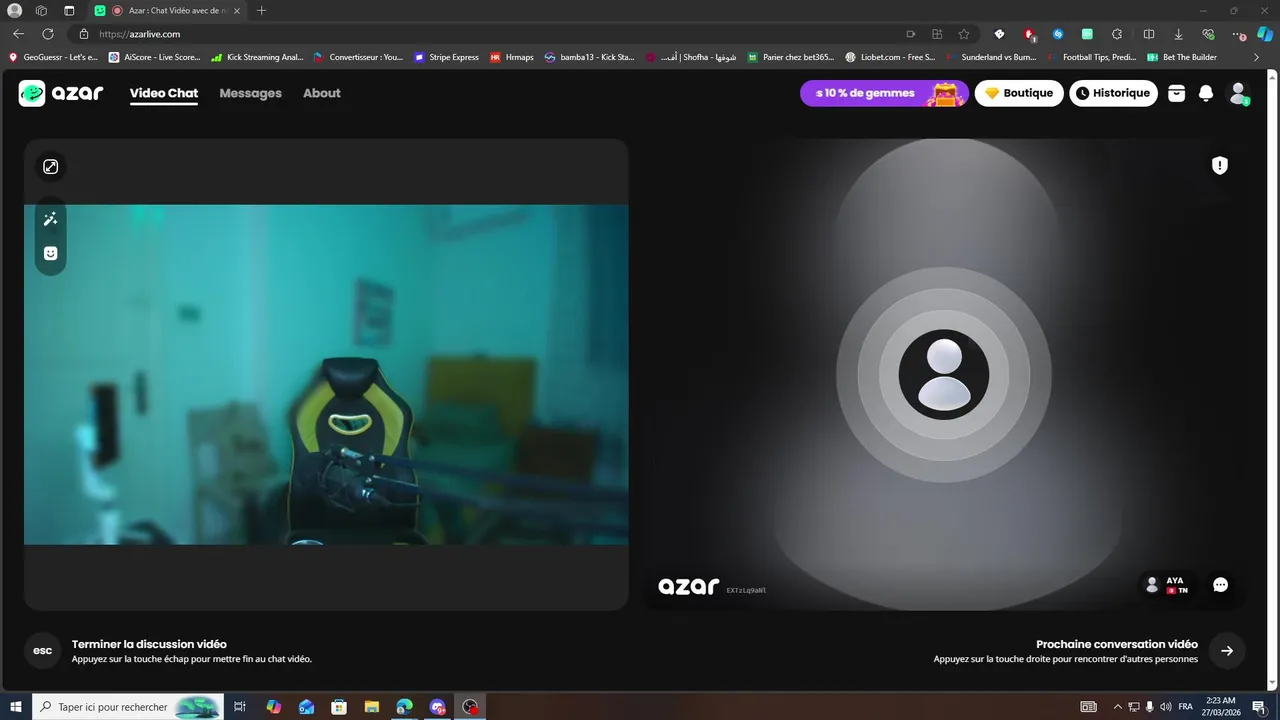Viewport: 1280px width, 720px height.
Task: Open the workspaces icon in the title bar
Action: coord(41,10)
